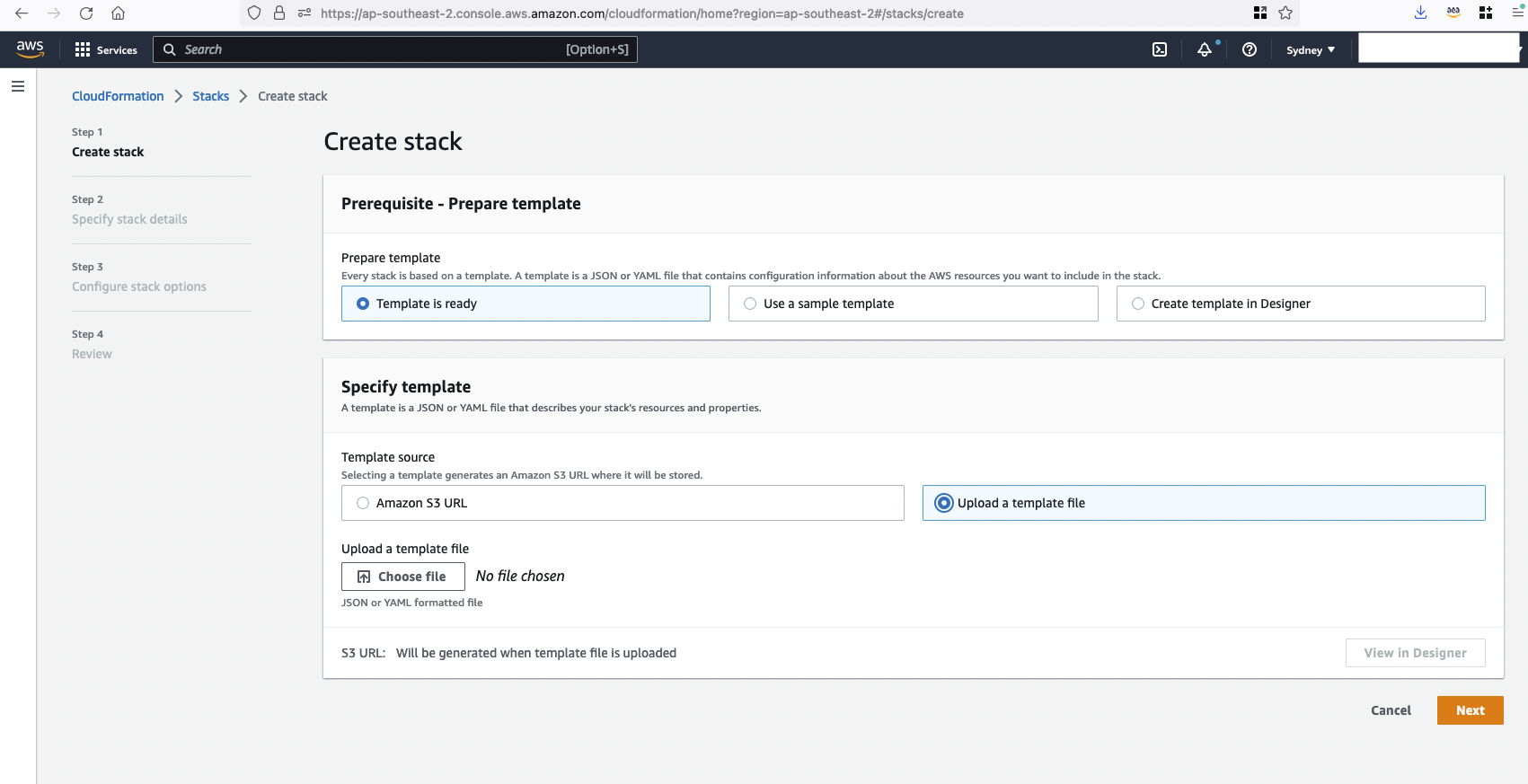Reload the page using the refresh icon
This screenshot has height=784, width=1528.
click(x=86, y=13)
